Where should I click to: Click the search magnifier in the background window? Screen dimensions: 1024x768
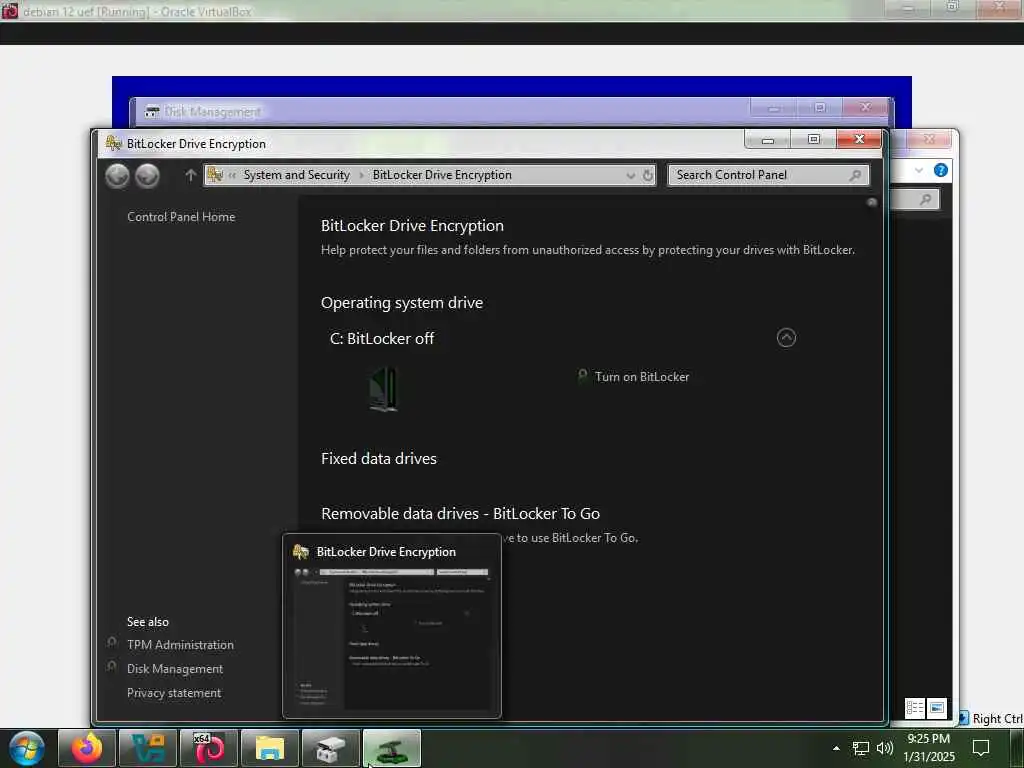(925, 200)
